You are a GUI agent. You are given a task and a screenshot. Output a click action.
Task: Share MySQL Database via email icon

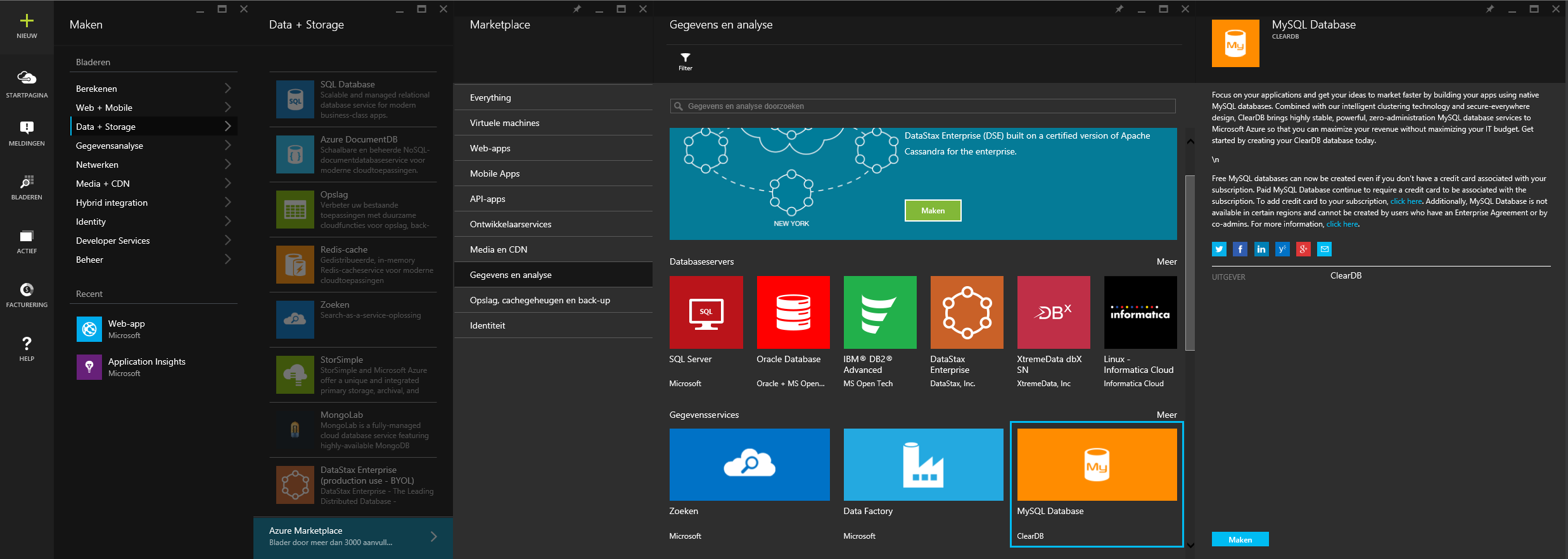pos(1324,249)
